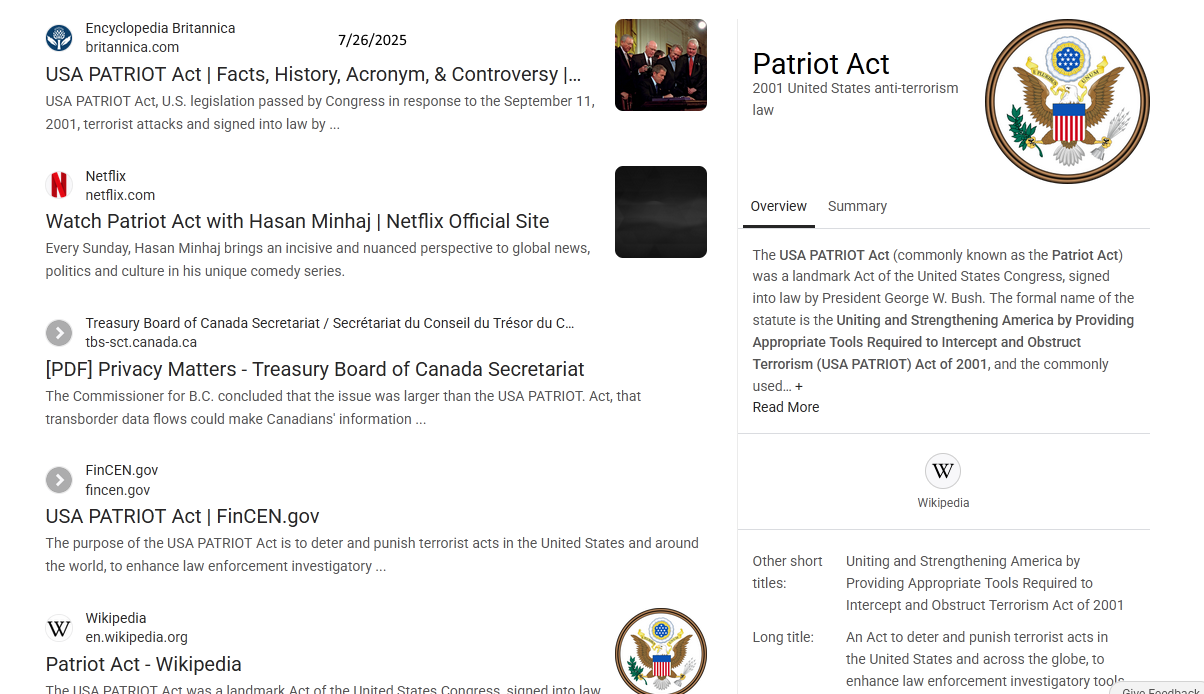This screenshot has width=1204, height=694.
Task: Click the FinCEN.gov arrow icon
Action: [x=59, y=480]
